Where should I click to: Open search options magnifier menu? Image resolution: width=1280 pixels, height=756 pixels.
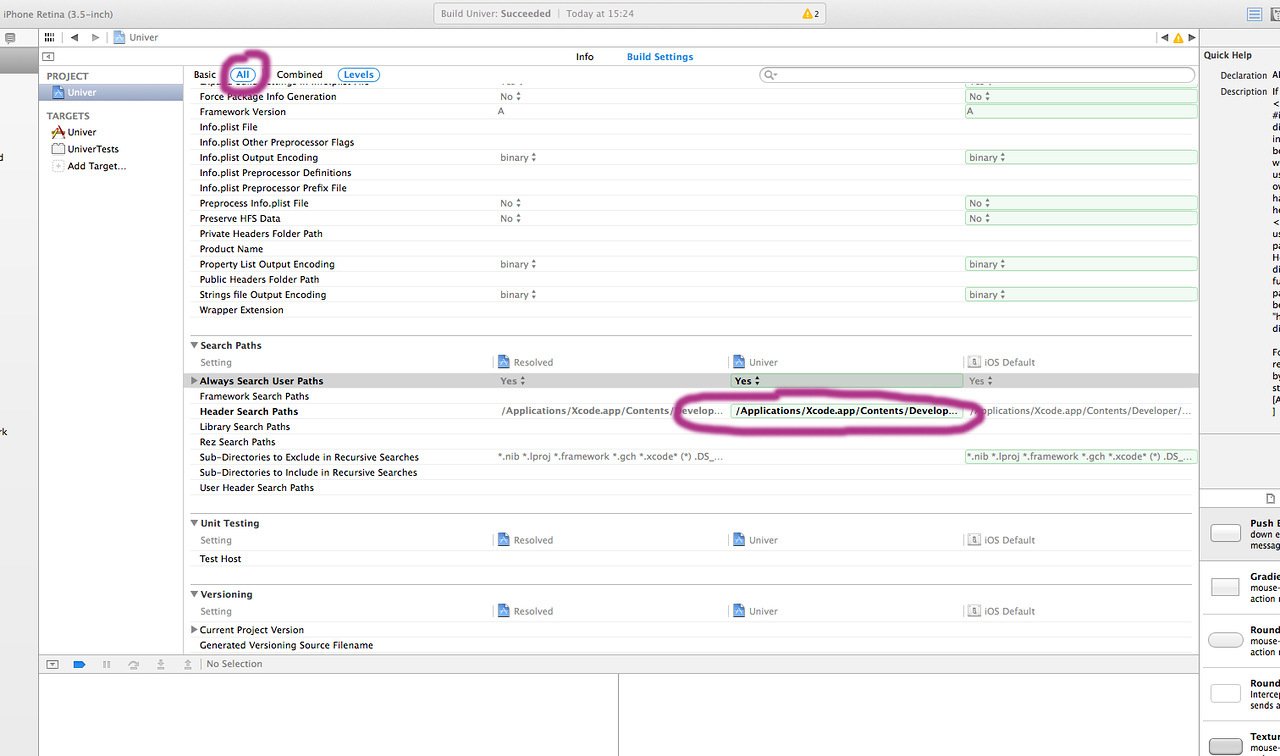point(771,75)
